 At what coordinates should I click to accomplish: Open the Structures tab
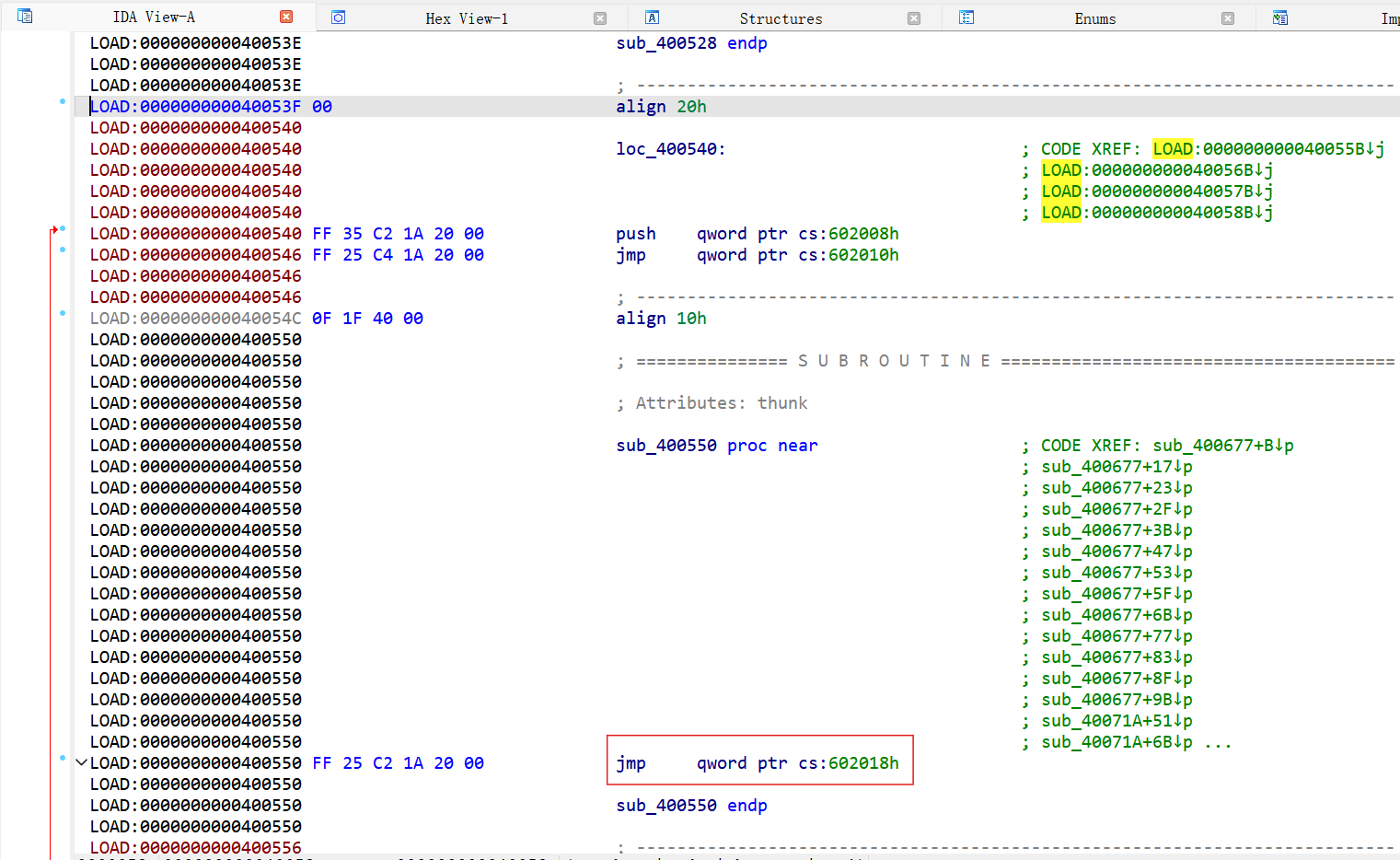click(x=781, y=18)
